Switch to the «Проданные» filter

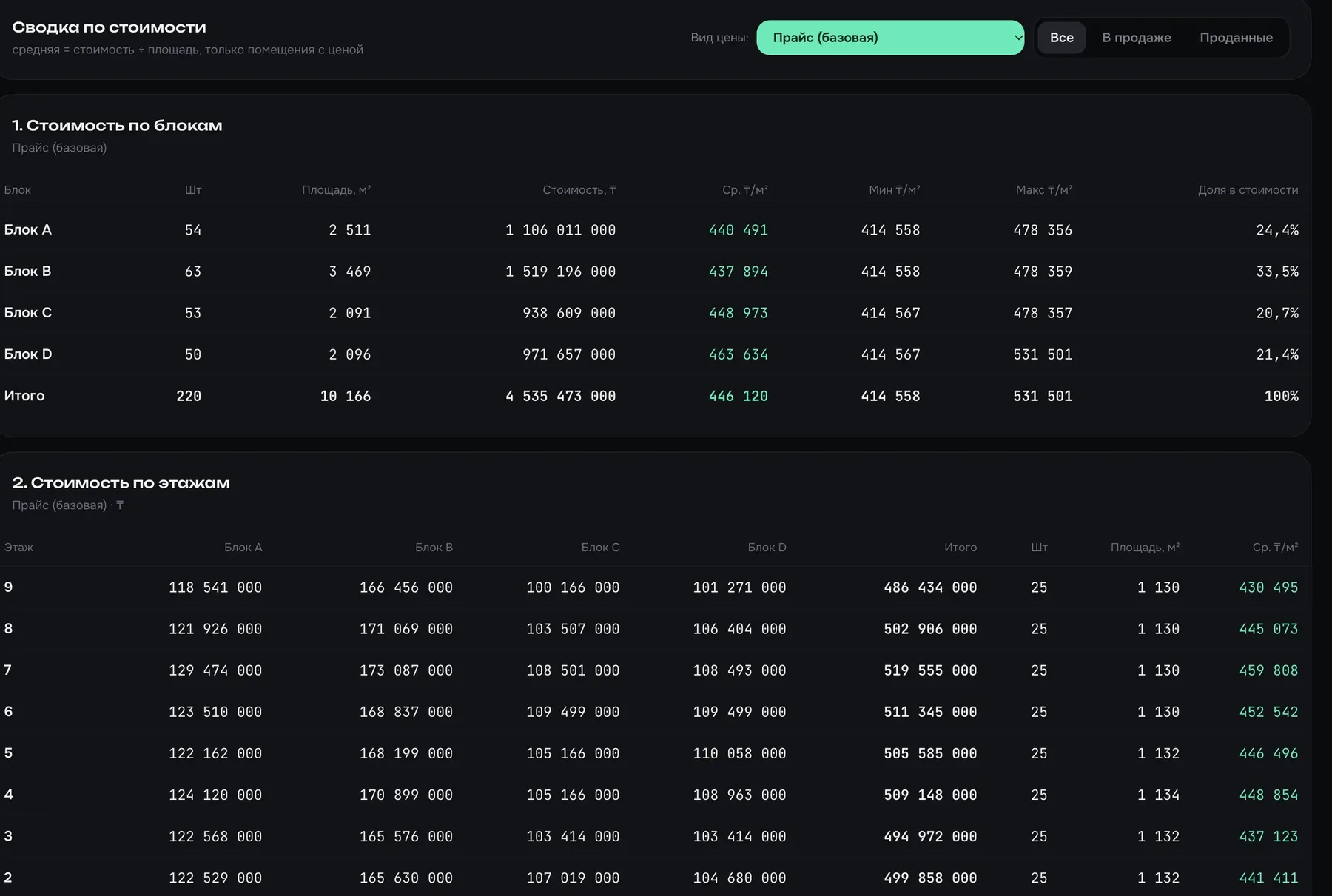point(1236,38)
